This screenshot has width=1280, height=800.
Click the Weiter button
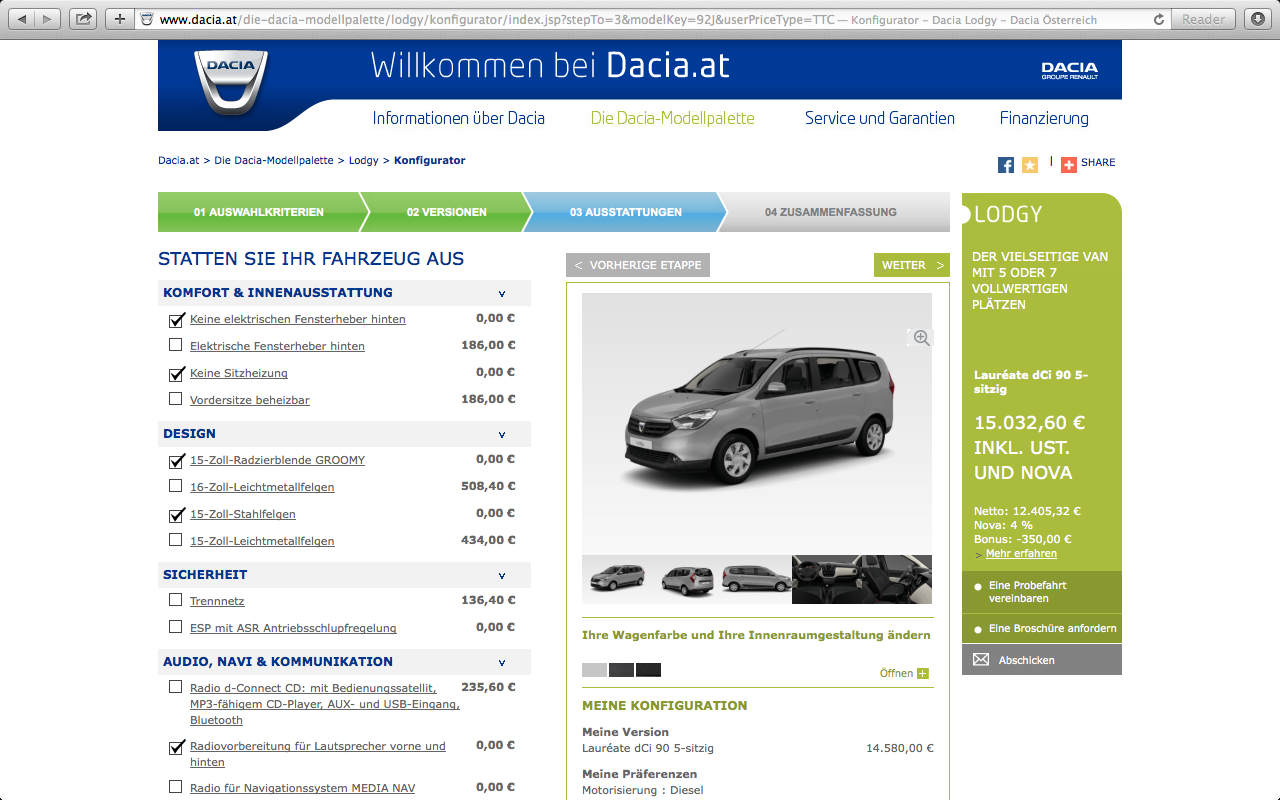point(911,265)
